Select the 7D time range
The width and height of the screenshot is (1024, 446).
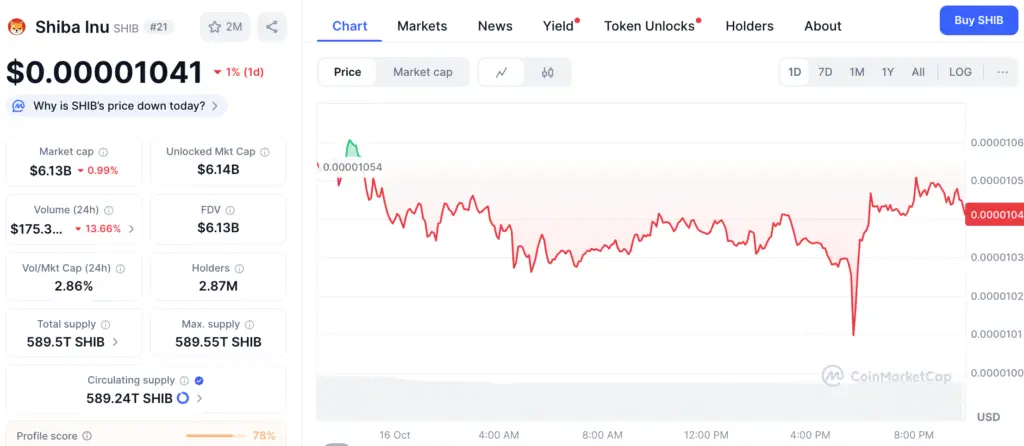825,72
